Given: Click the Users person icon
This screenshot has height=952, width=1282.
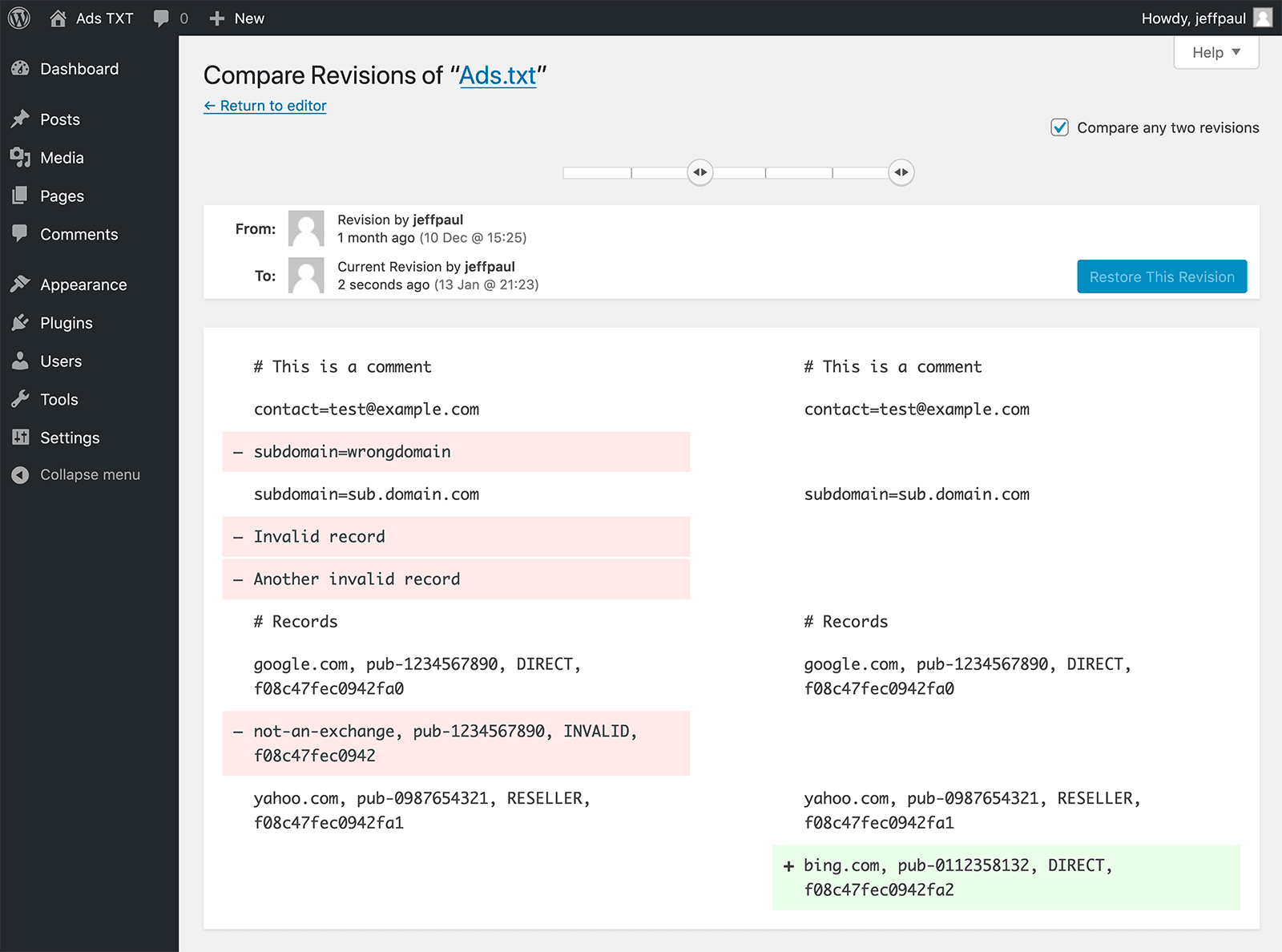Looking at the screenshot, I should point(20,361).
